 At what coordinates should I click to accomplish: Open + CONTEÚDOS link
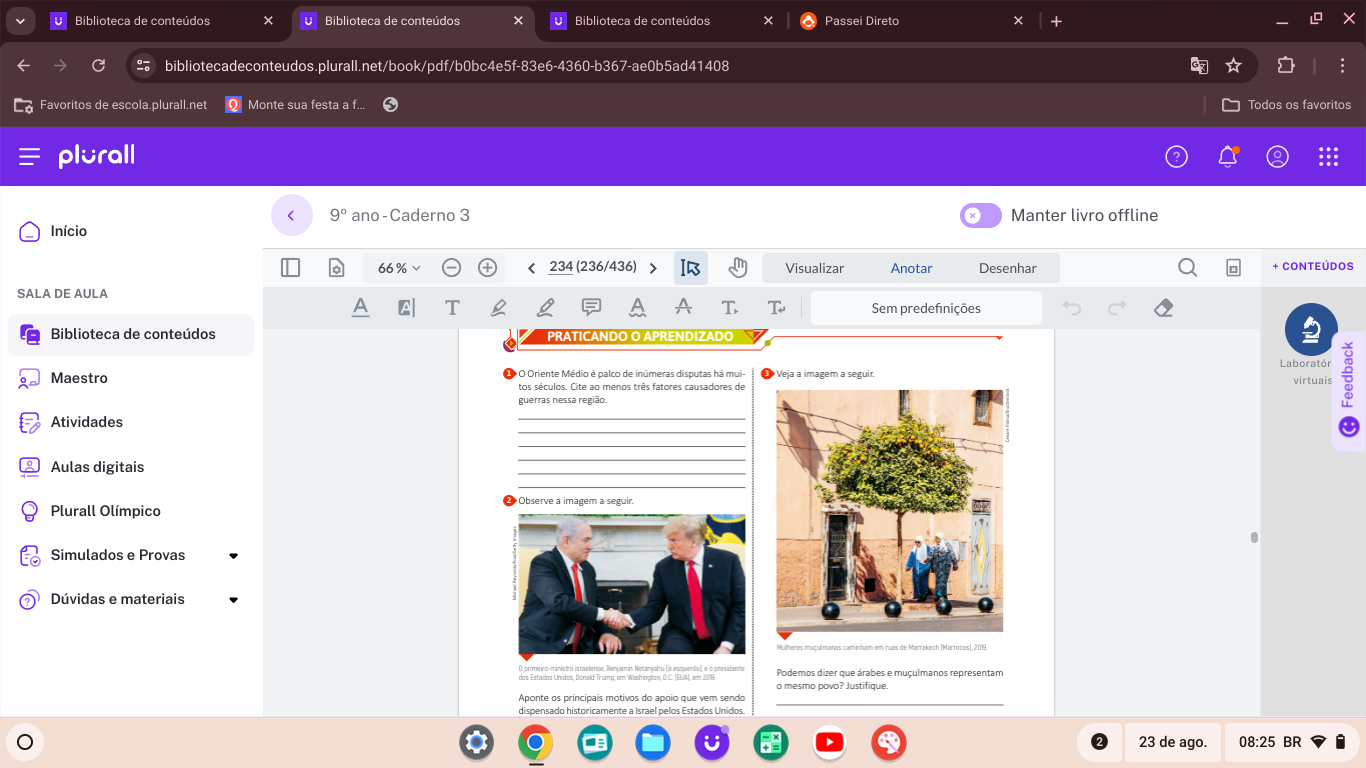pyautogui.click(x=1312, y=267)
